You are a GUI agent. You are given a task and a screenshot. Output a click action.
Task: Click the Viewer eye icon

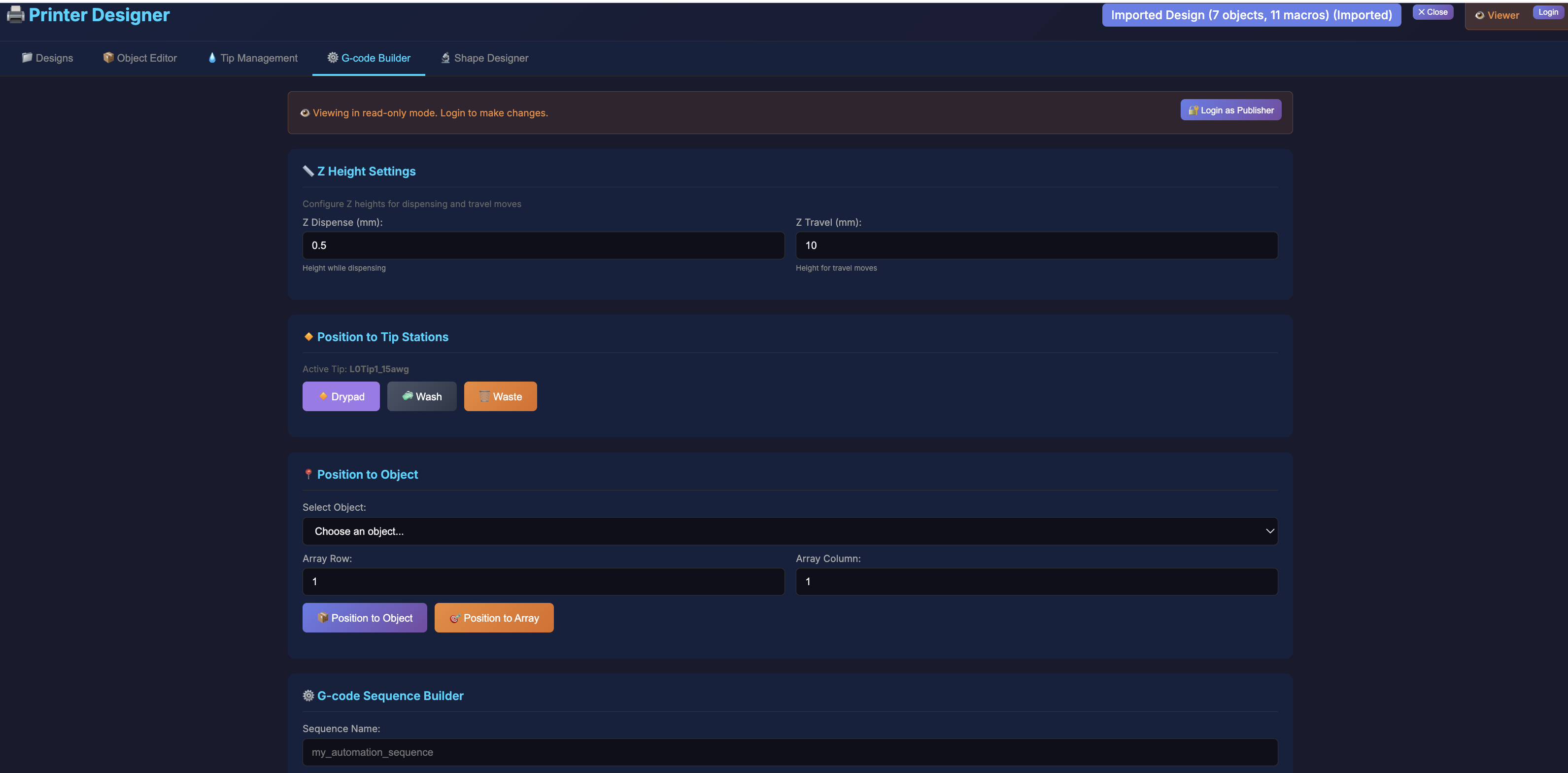coord(1479,16)
